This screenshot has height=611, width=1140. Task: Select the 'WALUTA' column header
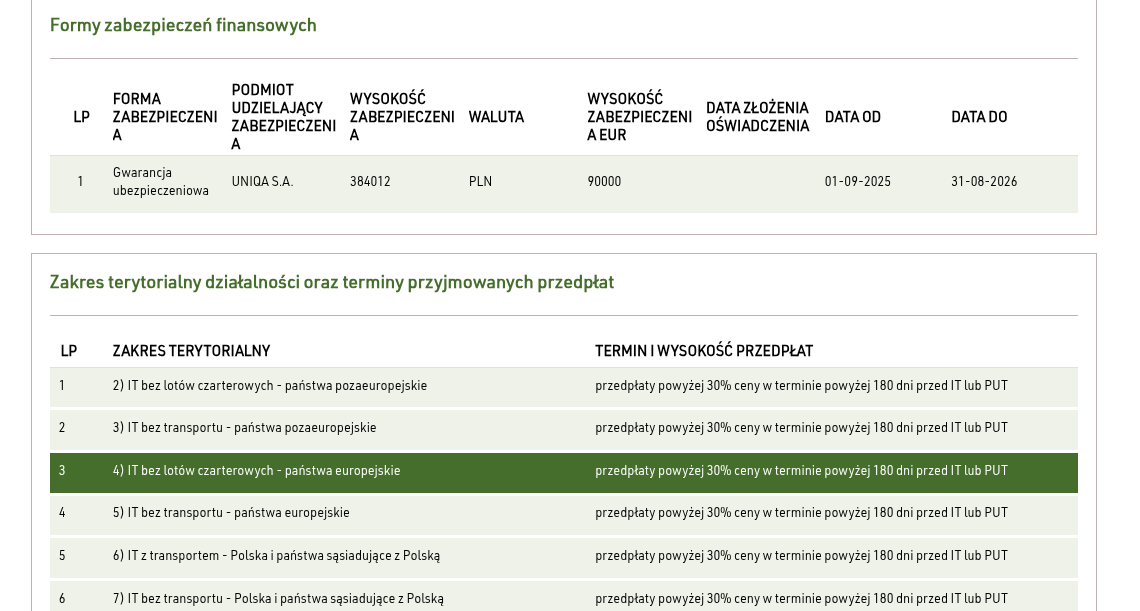496,117
